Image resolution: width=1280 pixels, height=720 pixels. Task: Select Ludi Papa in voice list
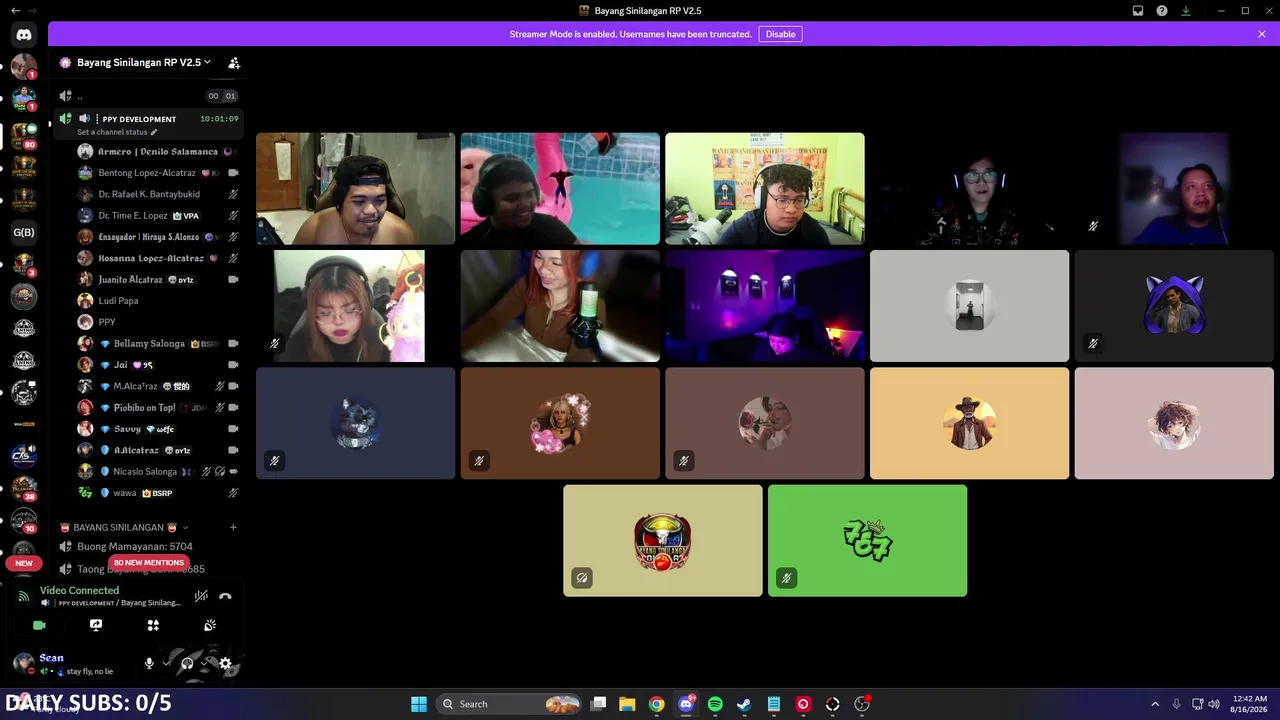coord(159,300)
